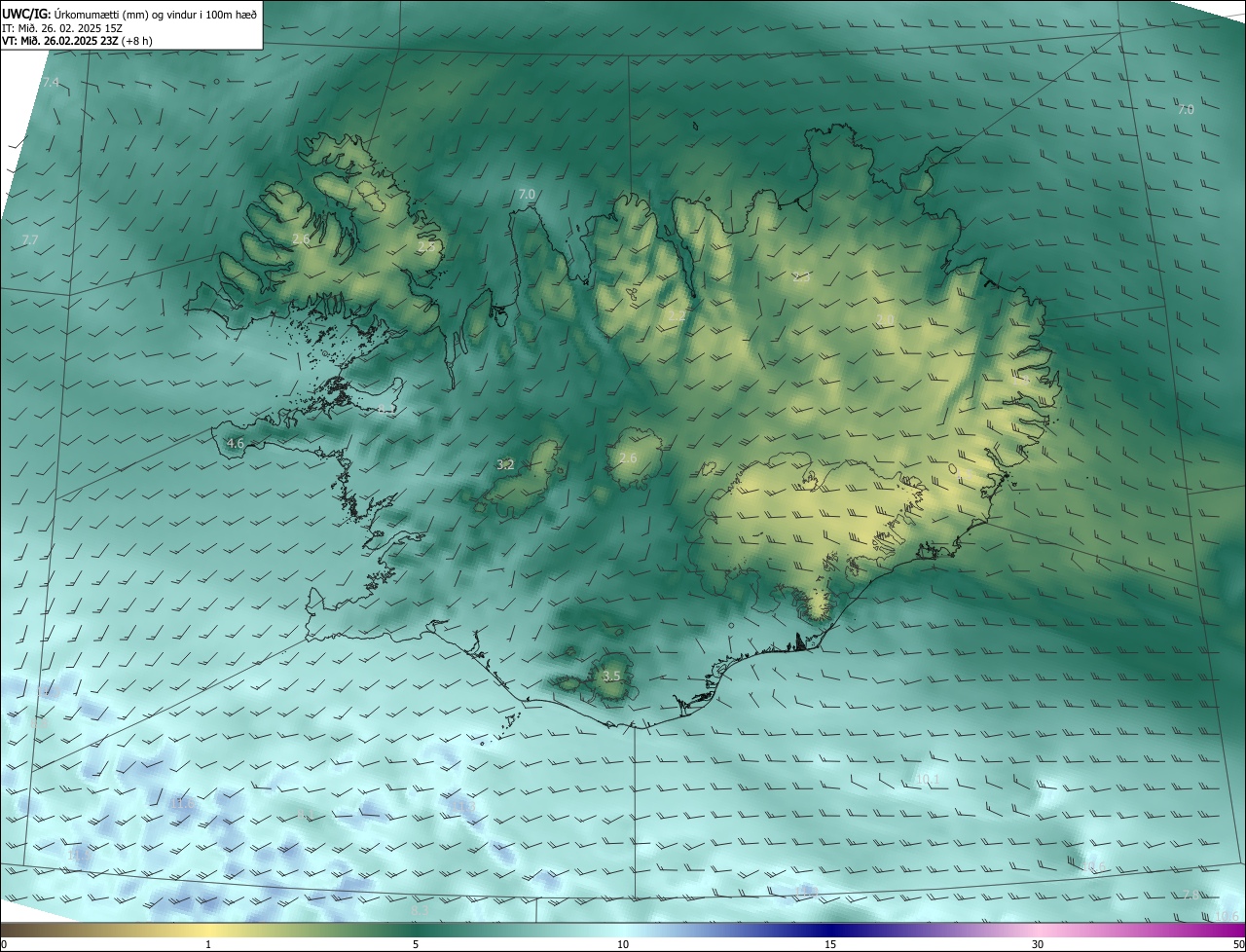Click the 2.3 value label
Screen dimensions: 1246x952
[x=801, y=277]
